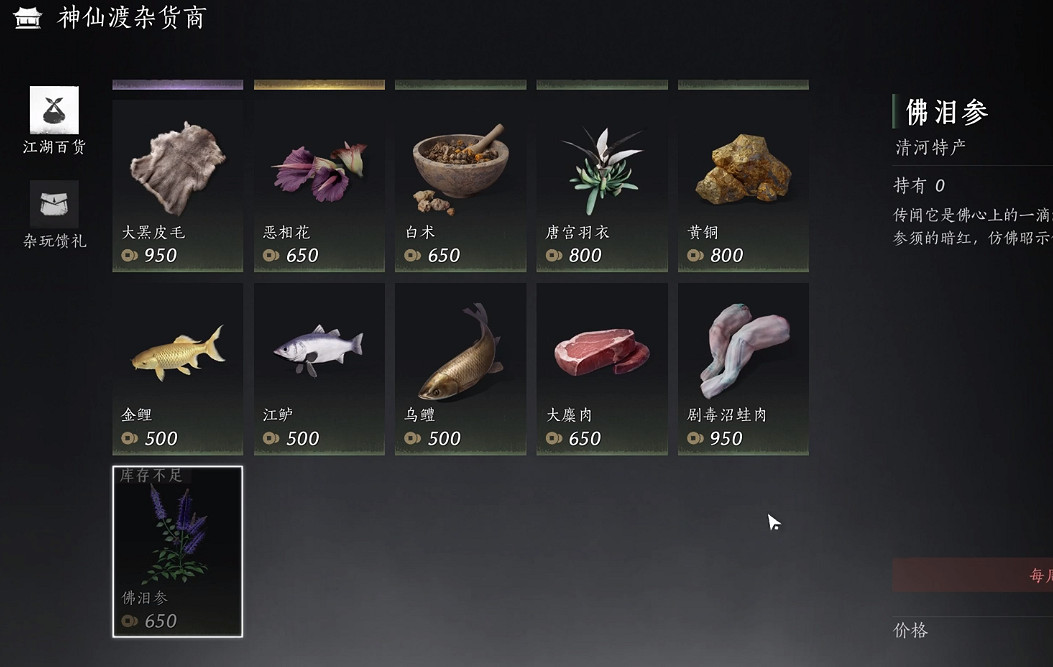Click the coin icon beside 950 on 大黑皮毛
Viewport: 1053px width, 667px height.
tap(130, 255)
